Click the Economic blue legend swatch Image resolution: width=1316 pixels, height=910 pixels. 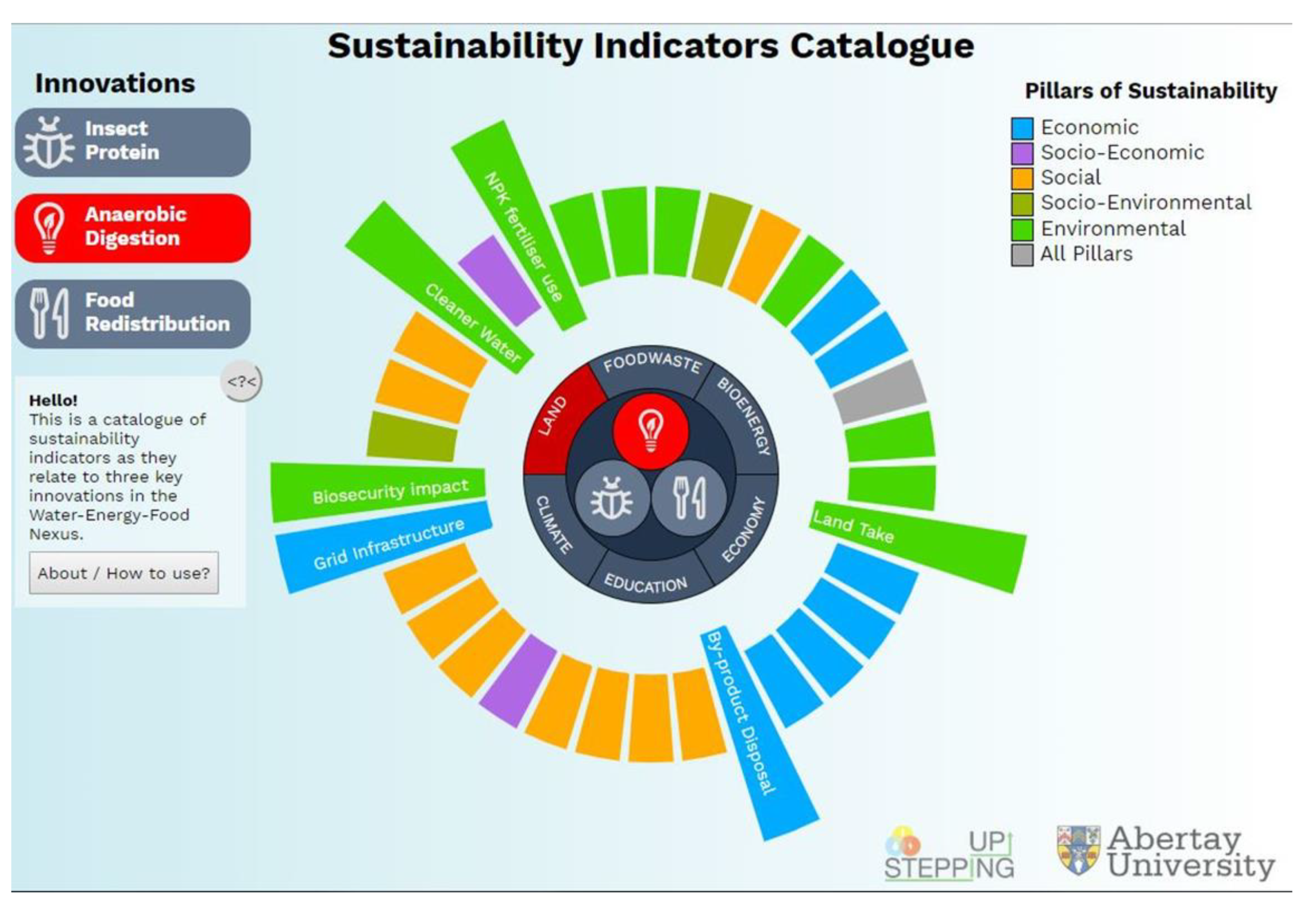click(x=1022, y=127)
